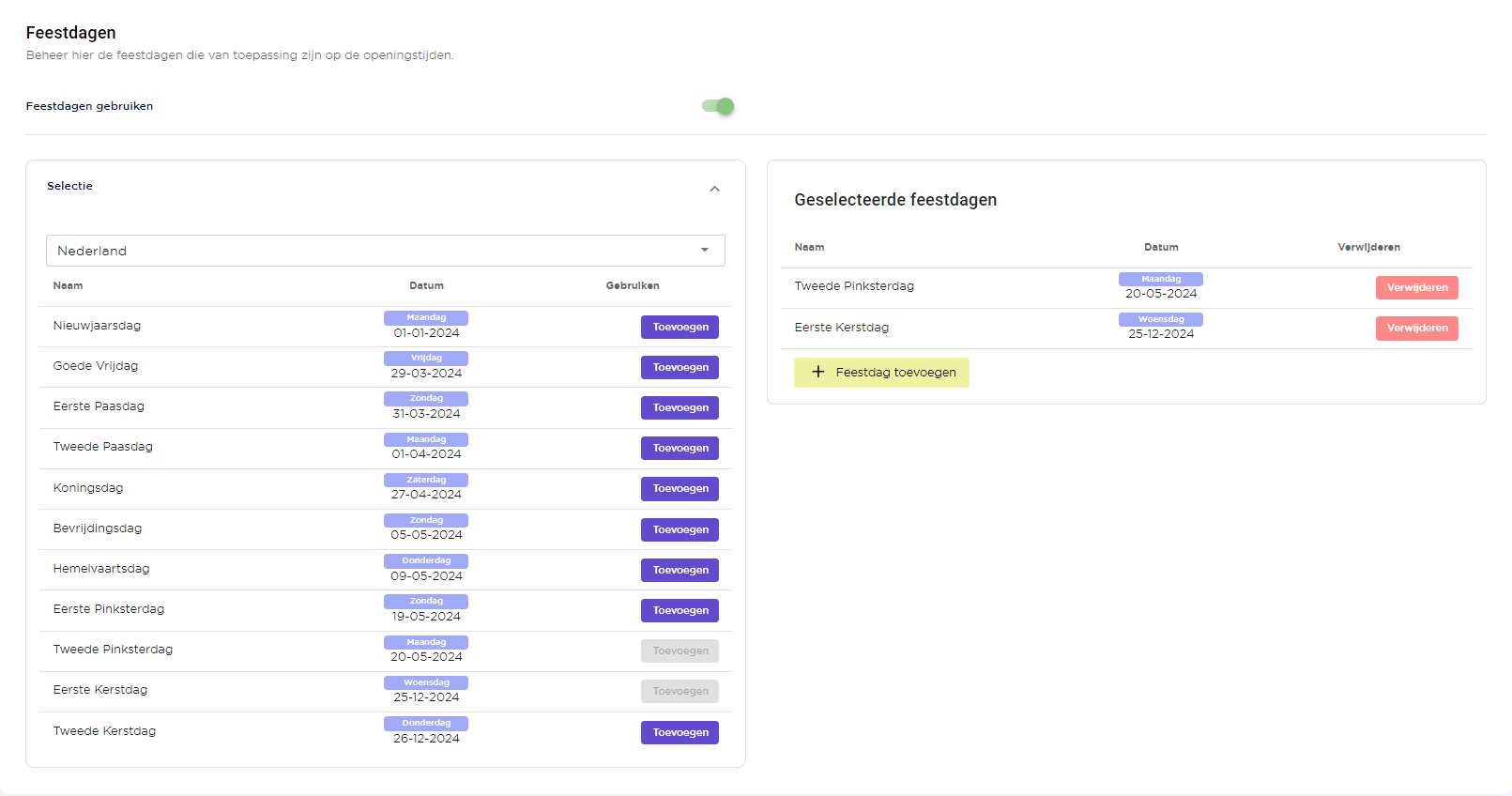Click disabled Toevoegen for Tweede Pinksterdag
Screen dimensions: 1512x796
[680, 651]
